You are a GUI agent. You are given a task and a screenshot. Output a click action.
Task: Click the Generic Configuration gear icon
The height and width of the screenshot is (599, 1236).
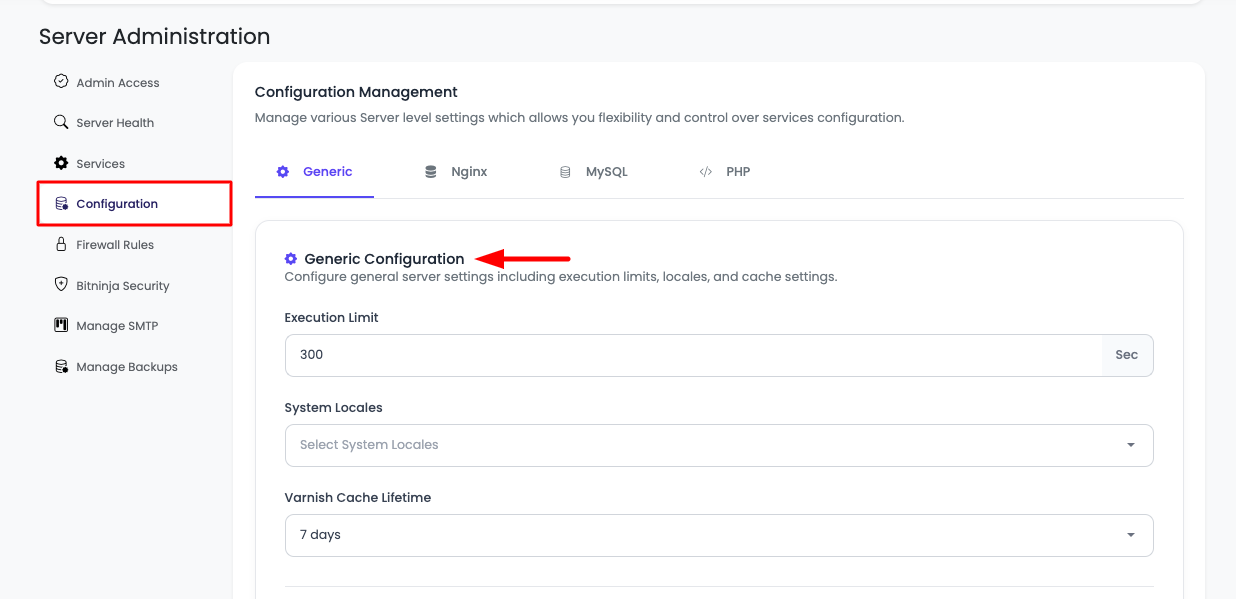290,258
